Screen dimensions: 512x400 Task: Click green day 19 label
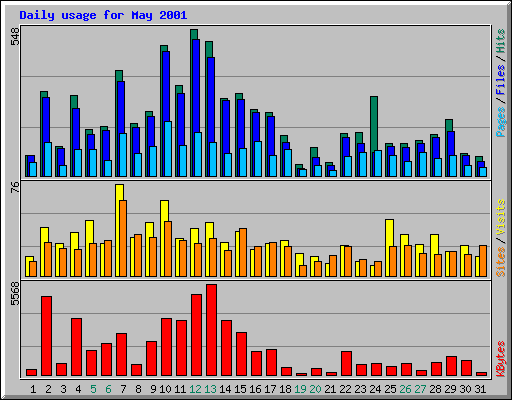pos(300,389)
